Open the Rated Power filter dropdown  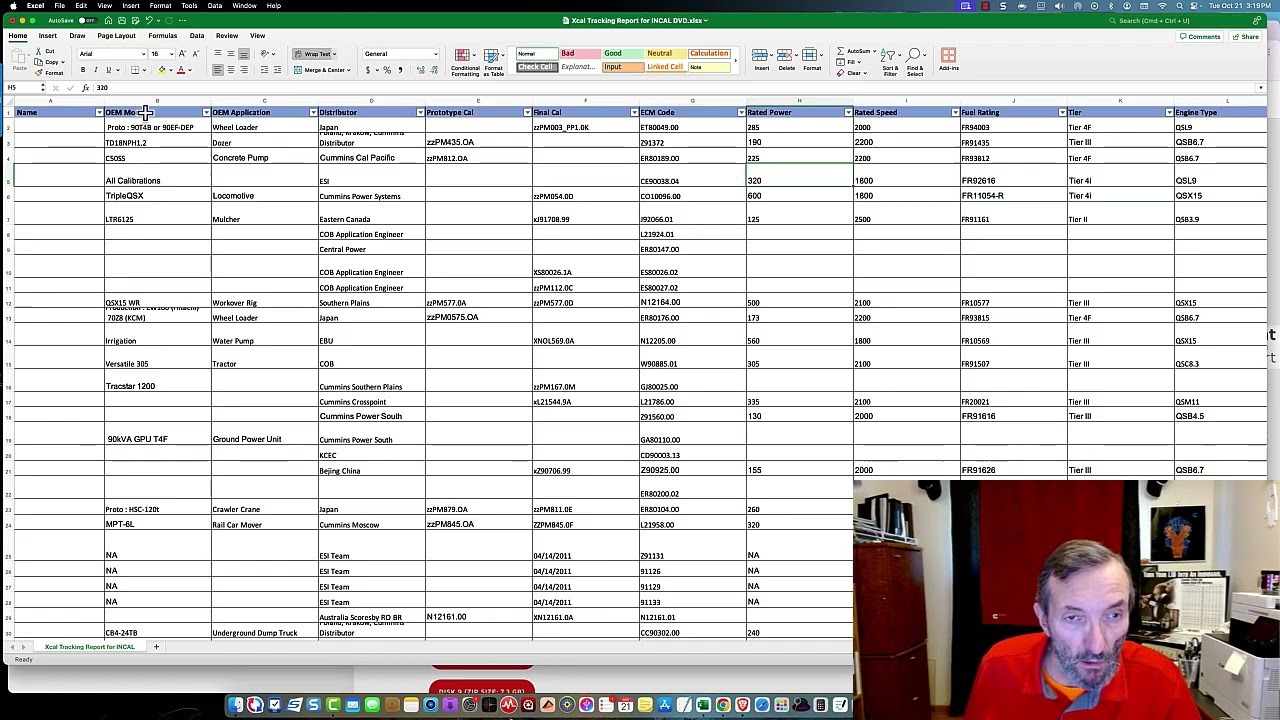point(848,113)
